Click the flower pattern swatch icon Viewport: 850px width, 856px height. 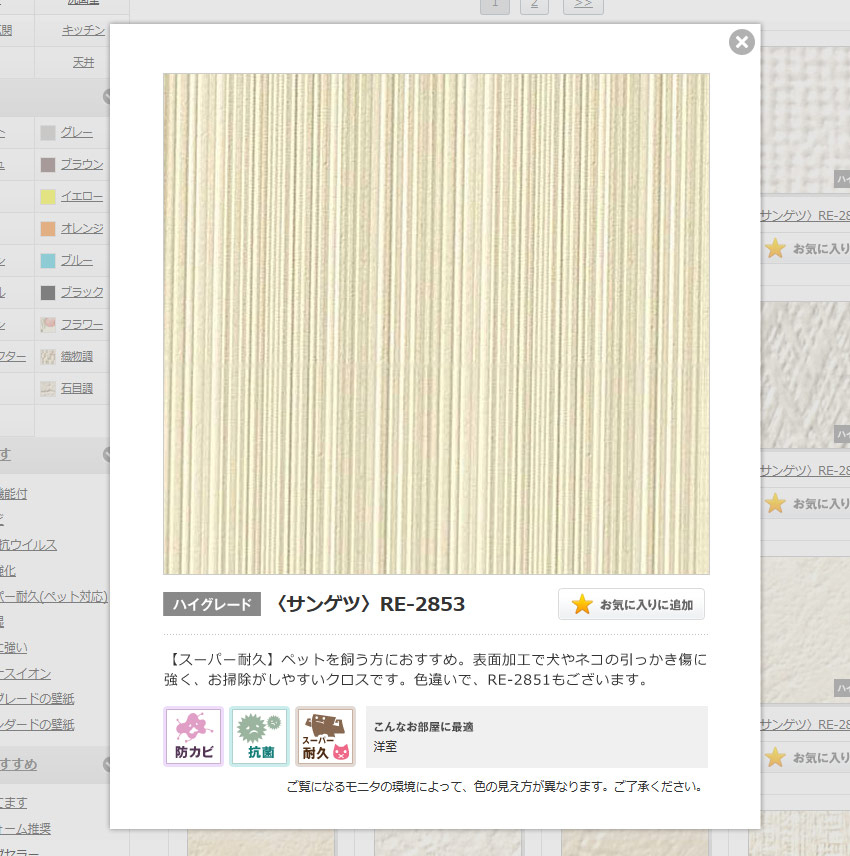pyautogui.click(x=48, y=325)
